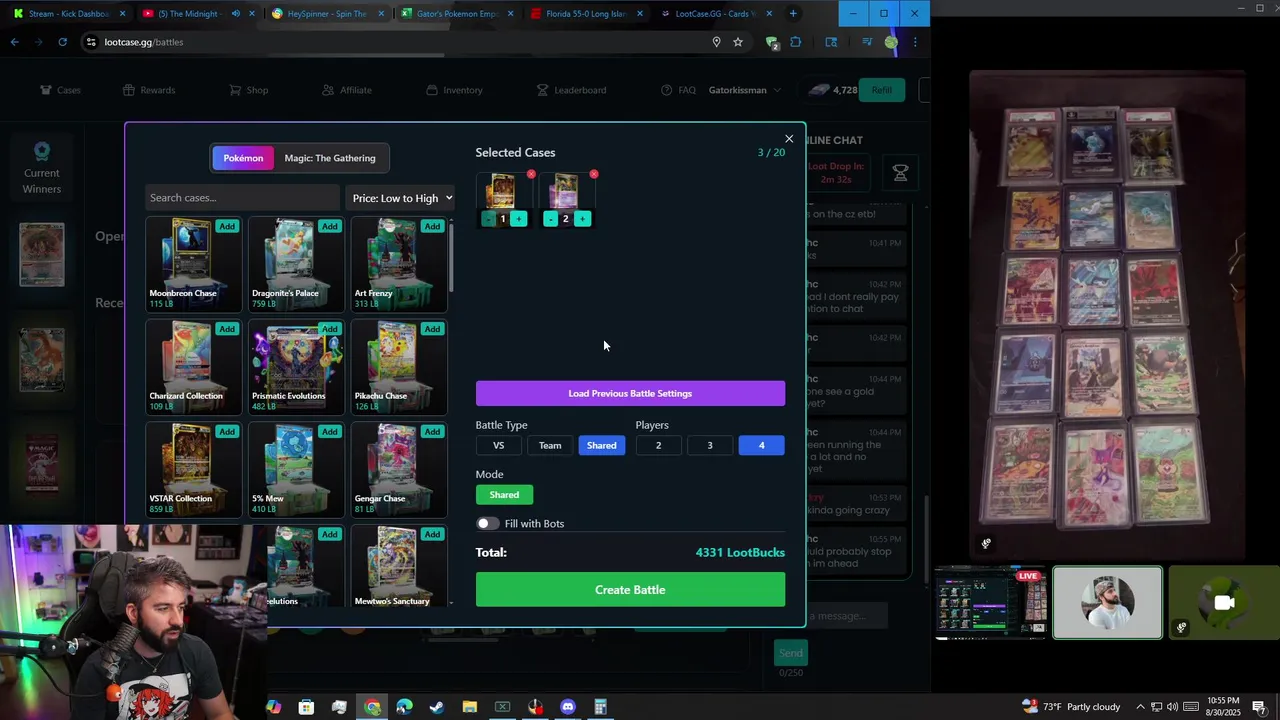Click the Search cases input field

click(242, 198)
